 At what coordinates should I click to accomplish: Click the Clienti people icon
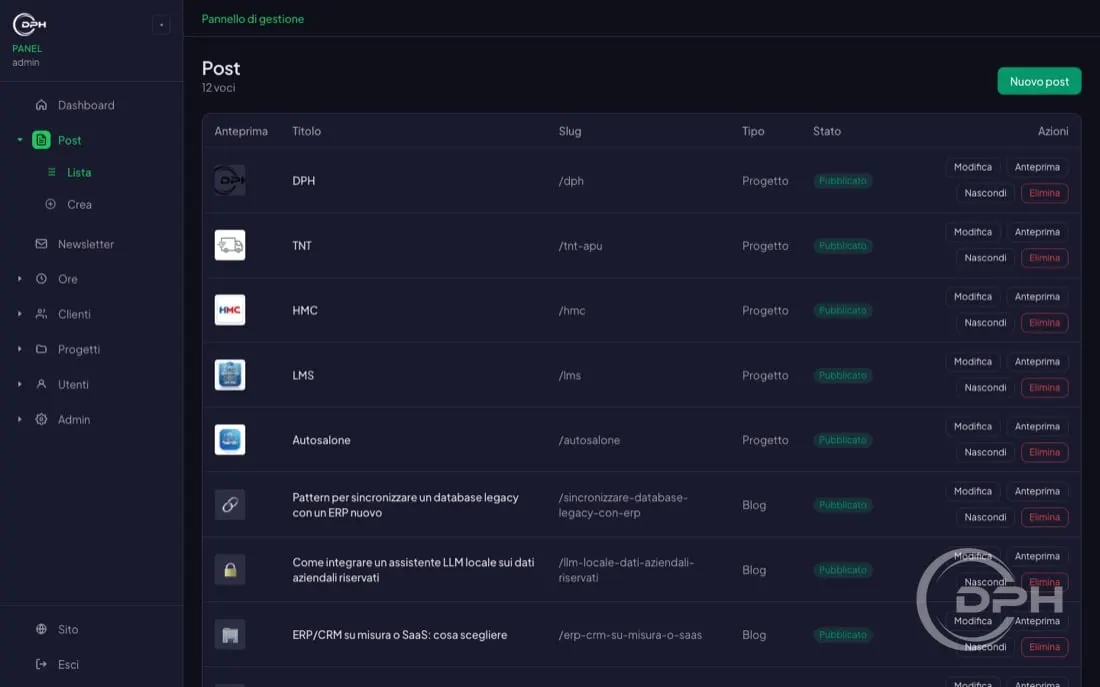41,314
